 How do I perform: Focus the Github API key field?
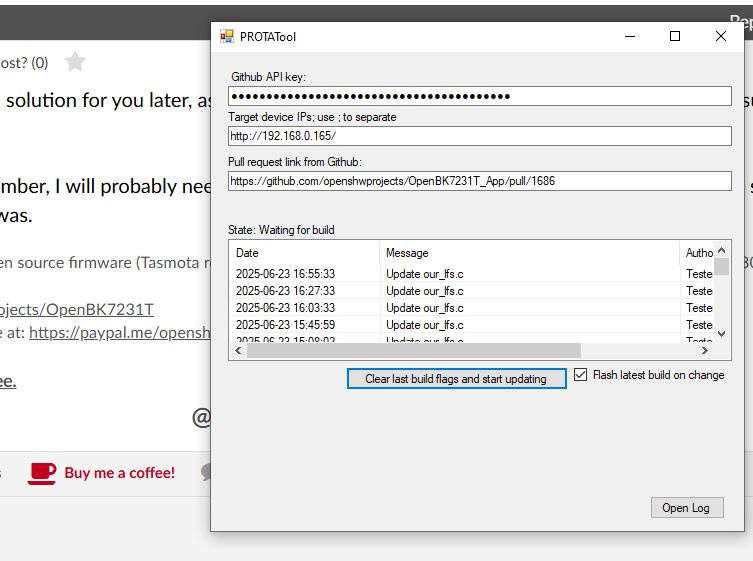coord(480,96)
